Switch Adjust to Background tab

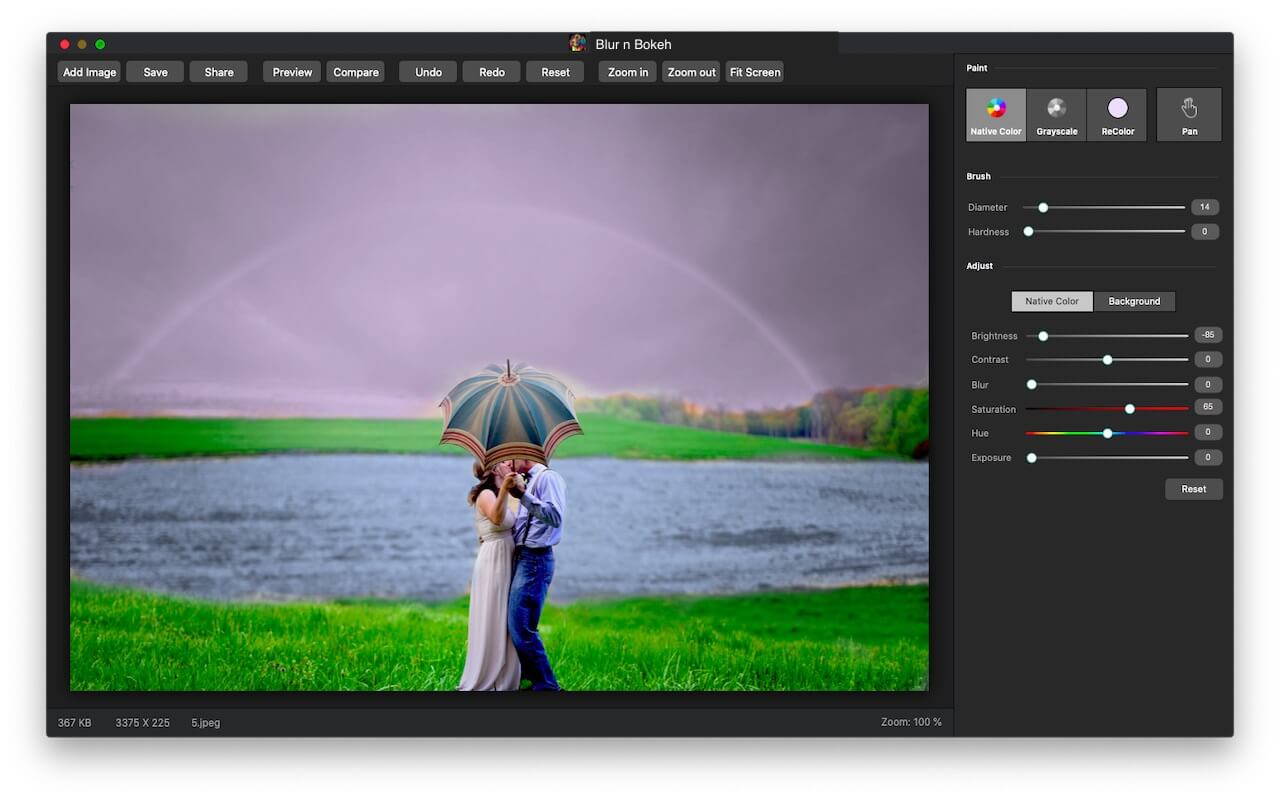1134,301
